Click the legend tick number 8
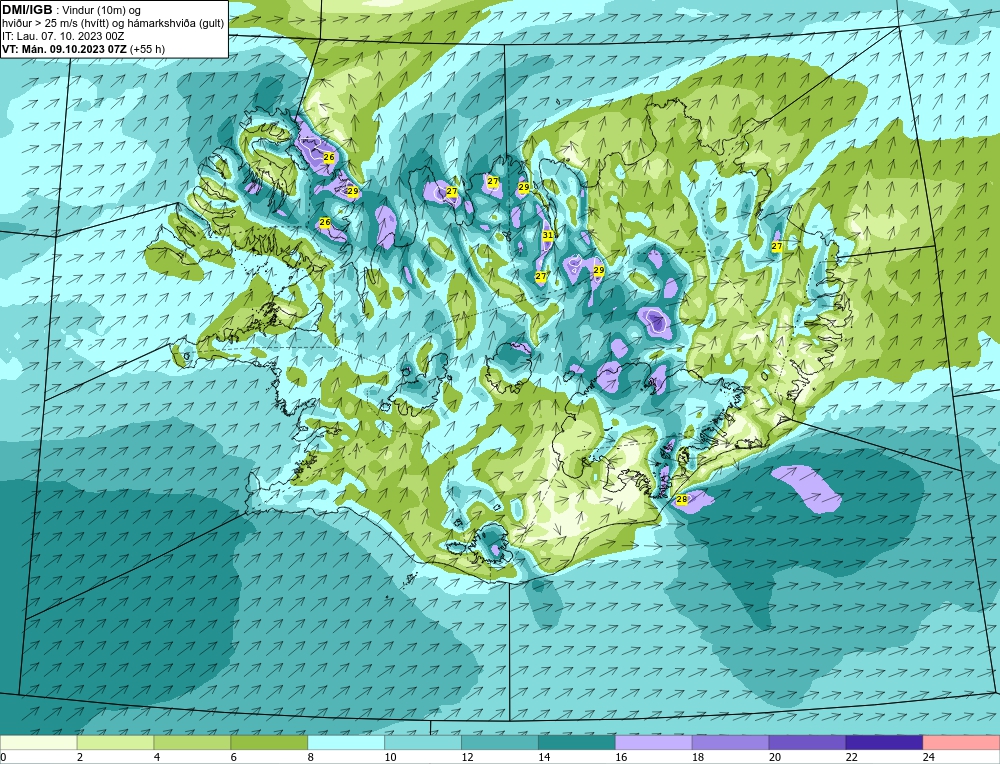 click(x=311, y=757)
